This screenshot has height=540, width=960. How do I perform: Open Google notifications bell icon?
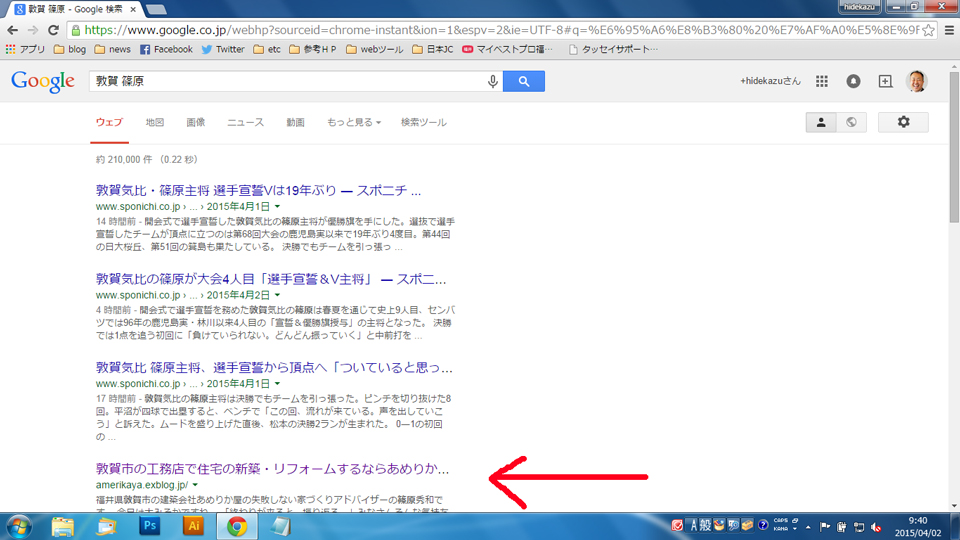click(x=853, y=81)
